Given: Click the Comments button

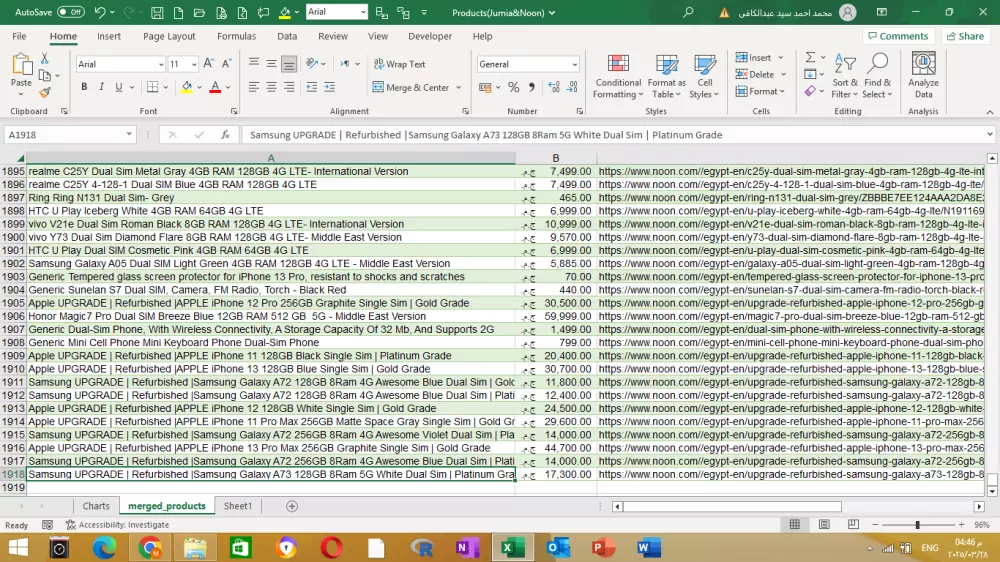Looking at the screenshot, I should click(897, 36).
